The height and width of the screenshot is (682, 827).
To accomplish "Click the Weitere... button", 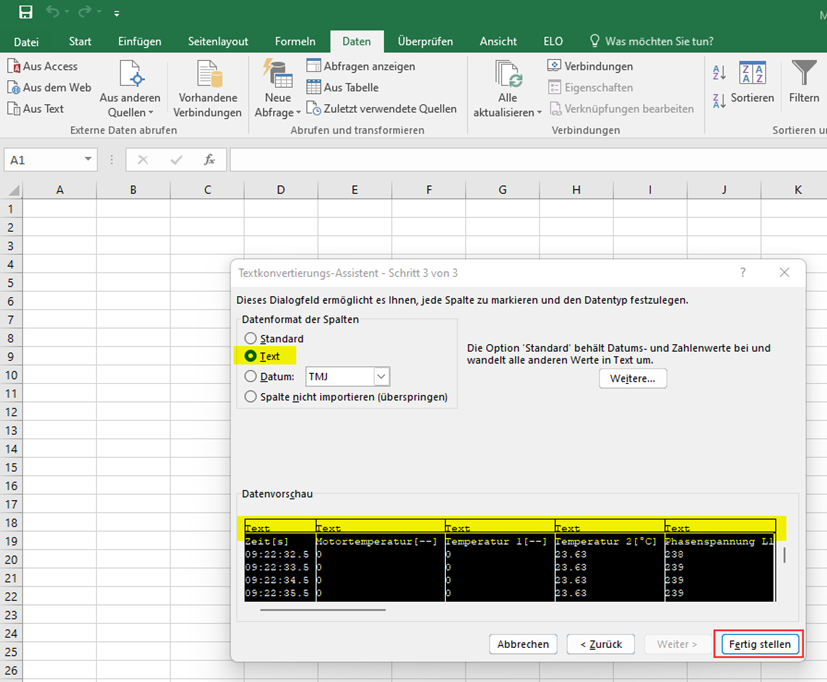I will 632,379.
